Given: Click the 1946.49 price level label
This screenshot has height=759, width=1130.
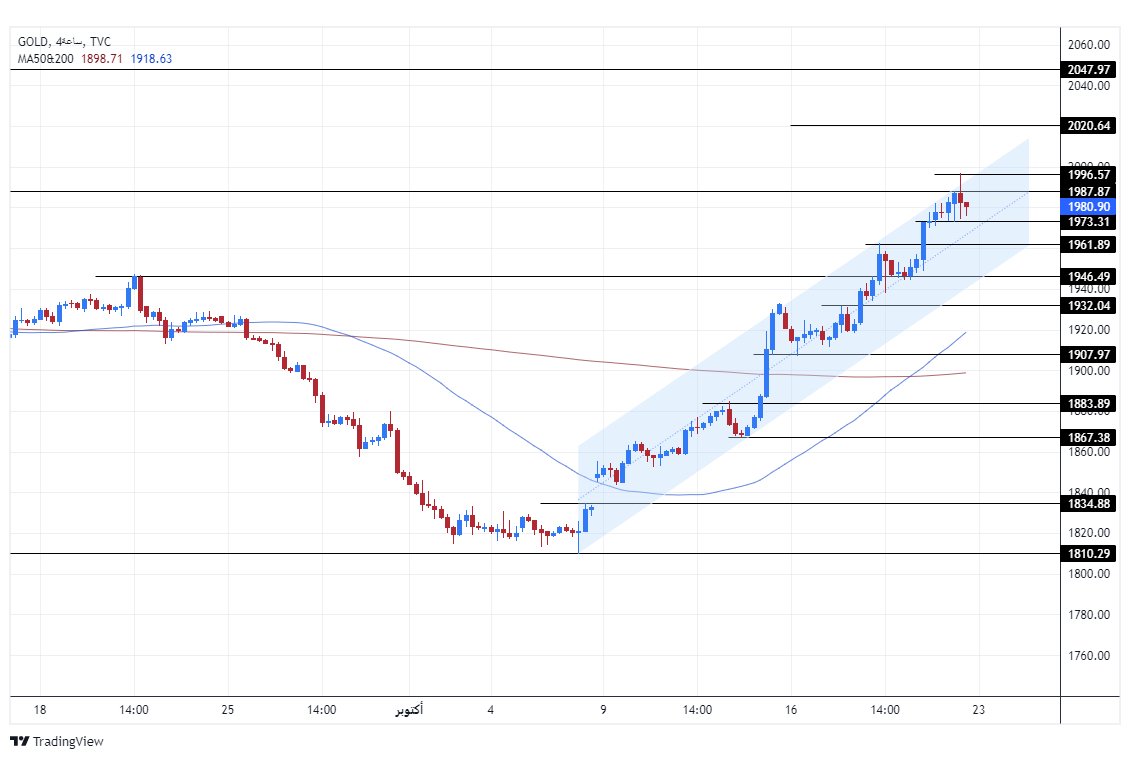Looking at the screenshot, I should pos(1088,277).
